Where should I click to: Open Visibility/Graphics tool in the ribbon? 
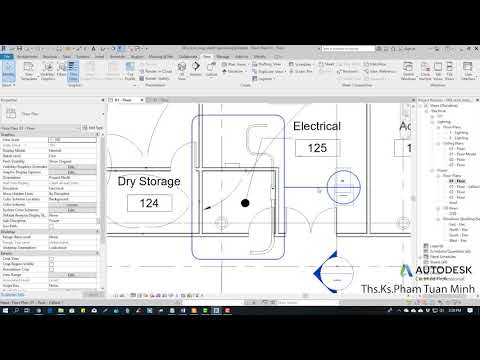[x=48, y=71]
